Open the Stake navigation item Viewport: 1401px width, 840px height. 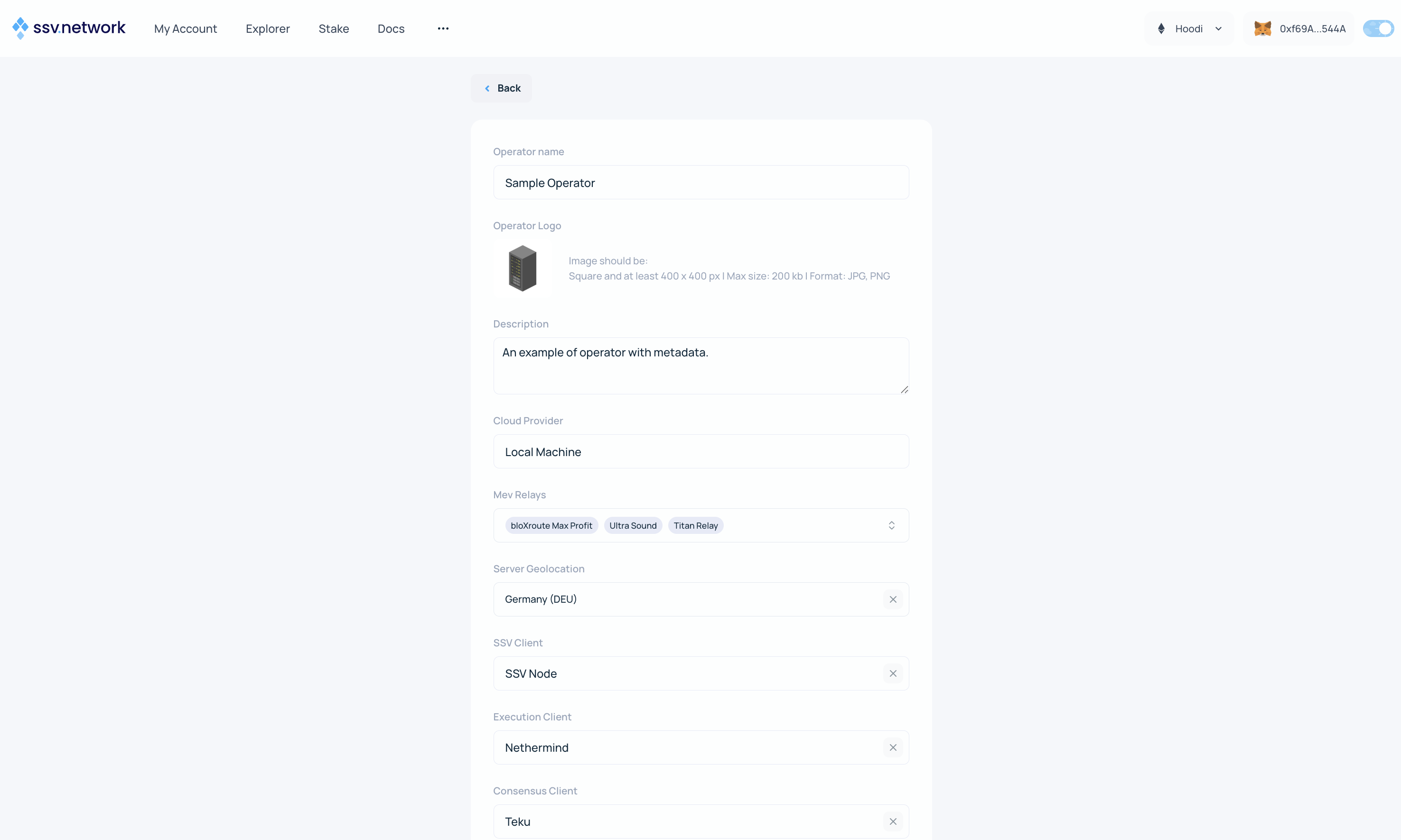coord(334,28)
